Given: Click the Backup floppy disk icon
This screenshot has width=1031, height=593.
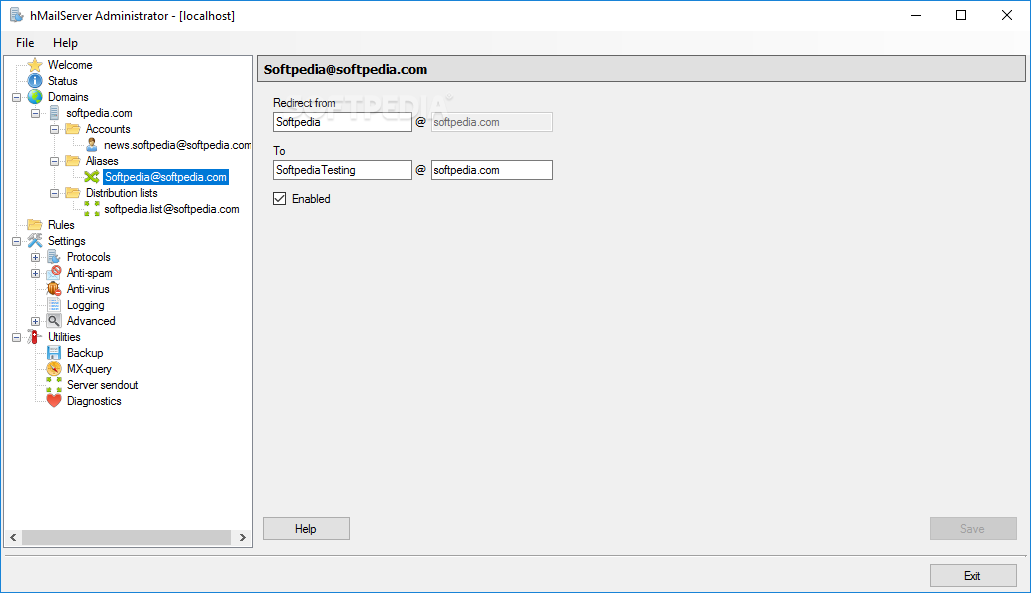Looking at the screenshot, I should pos(54,353).
